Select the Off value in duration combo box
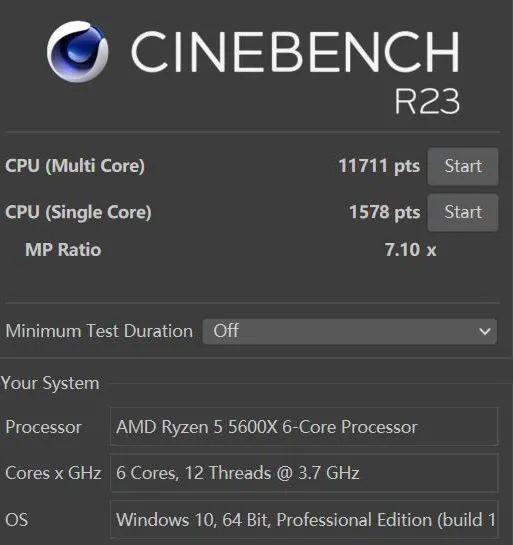513x545 pixels. [226, 331]
